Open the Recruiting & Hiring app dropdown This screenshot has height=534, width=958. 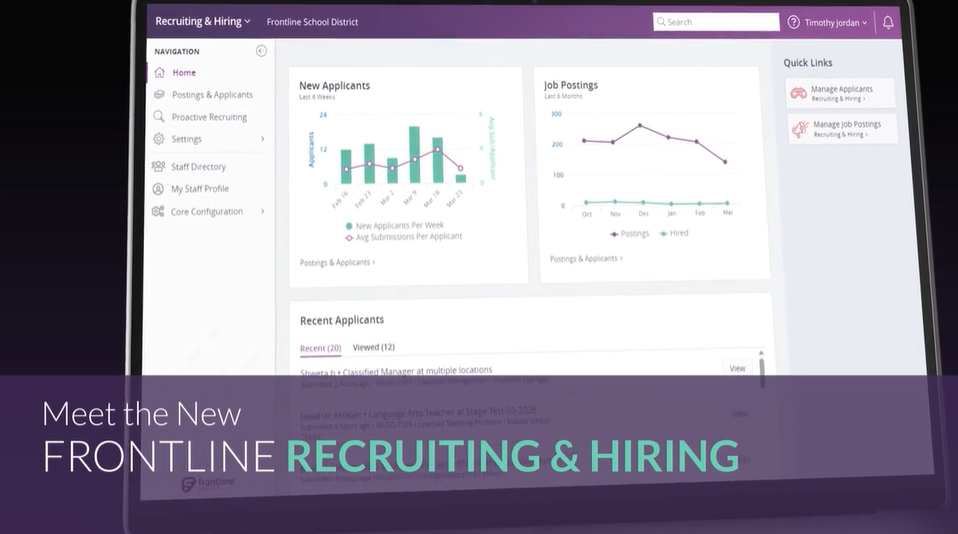click(203, 22)
